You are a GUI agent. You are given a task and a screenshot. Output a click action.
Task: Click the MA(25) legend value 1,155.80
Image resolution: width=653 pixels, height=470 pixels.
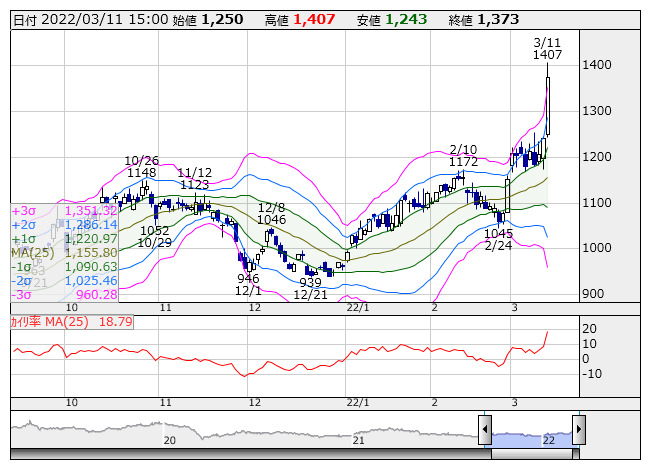tap(91, 253)
